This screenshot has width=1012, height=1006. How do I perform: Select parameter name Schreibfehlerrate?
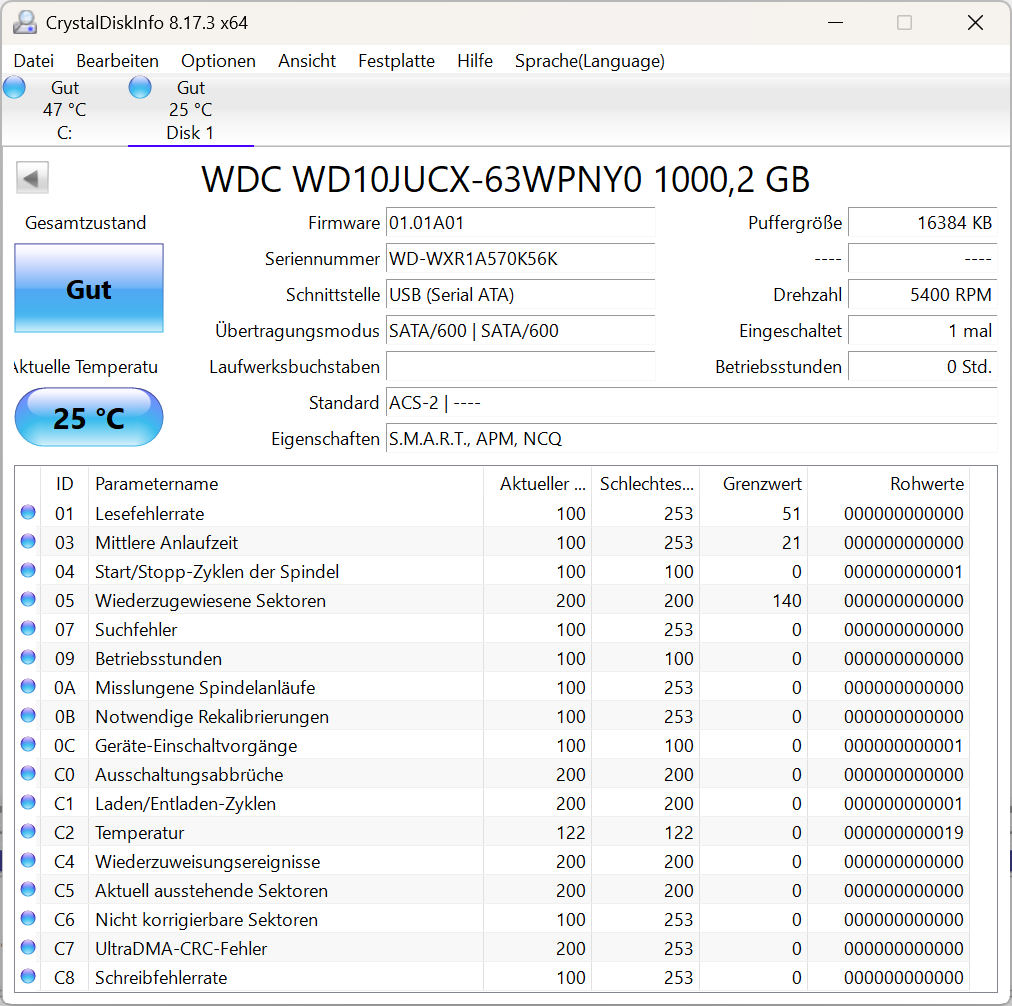click(x=161, y=978)
